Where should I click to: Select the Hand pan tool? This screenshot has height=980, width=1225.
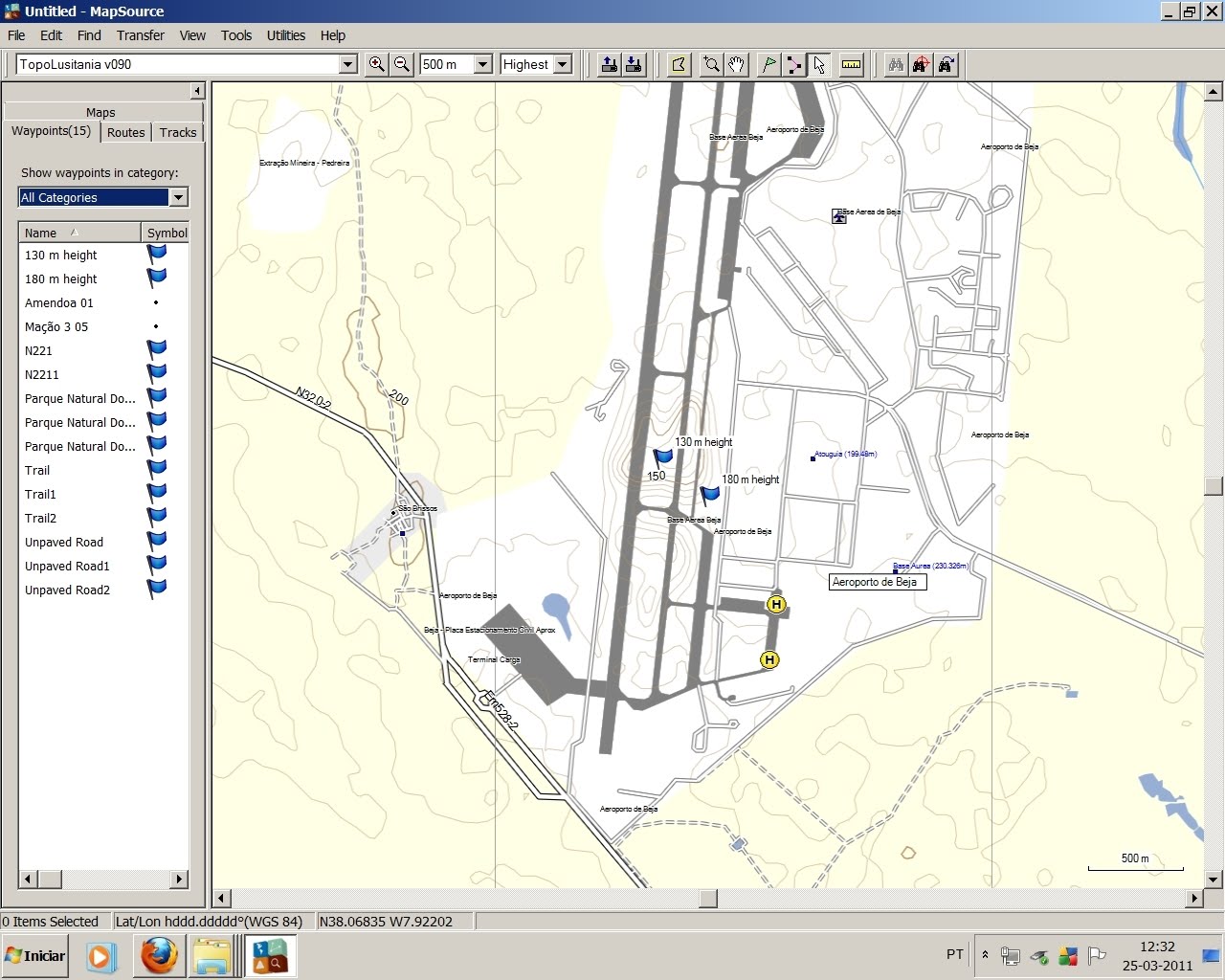click(735, 64)
